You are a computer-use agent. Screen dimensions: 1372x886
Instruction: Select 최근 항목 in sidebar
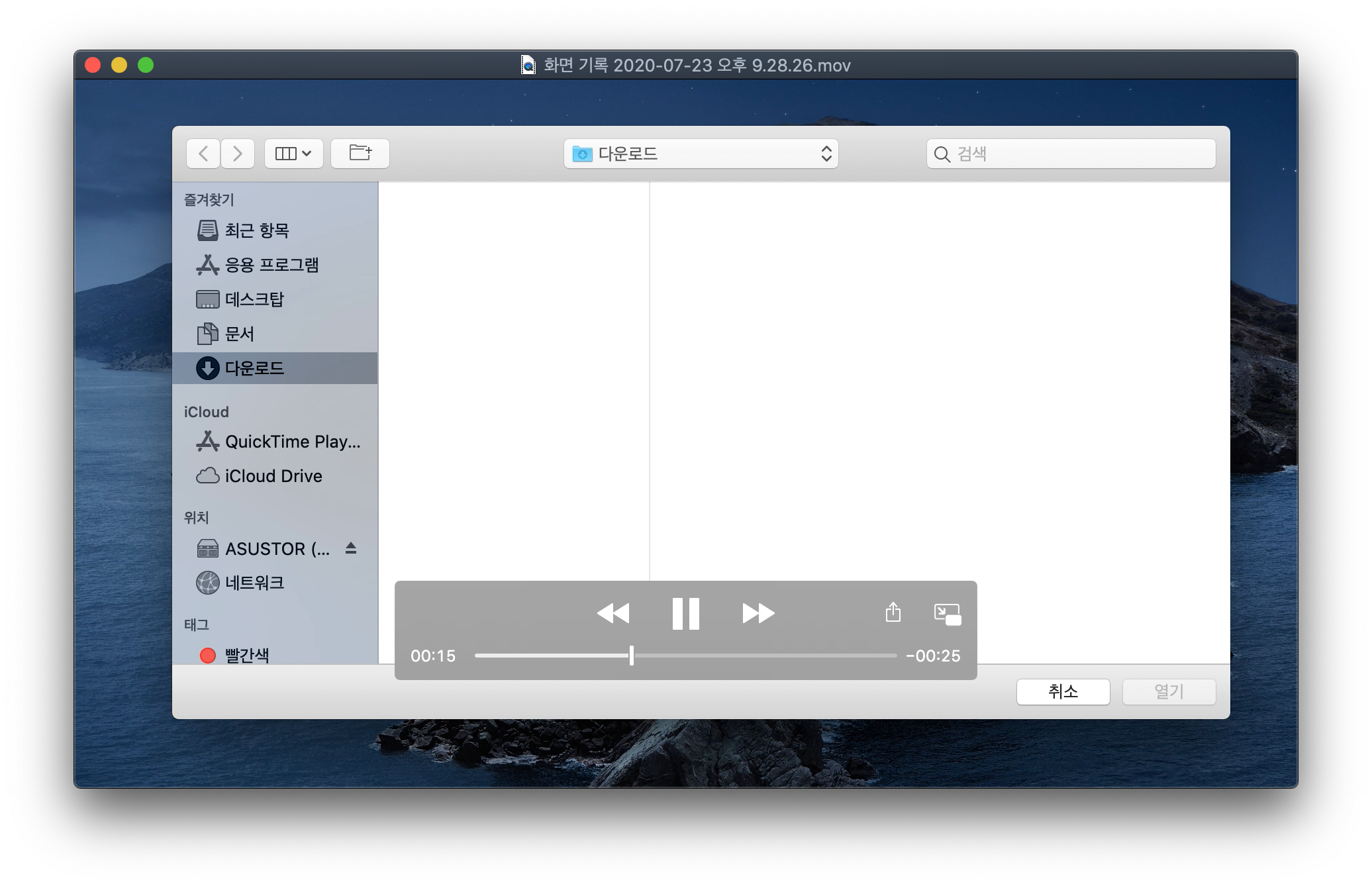point(257,230)
